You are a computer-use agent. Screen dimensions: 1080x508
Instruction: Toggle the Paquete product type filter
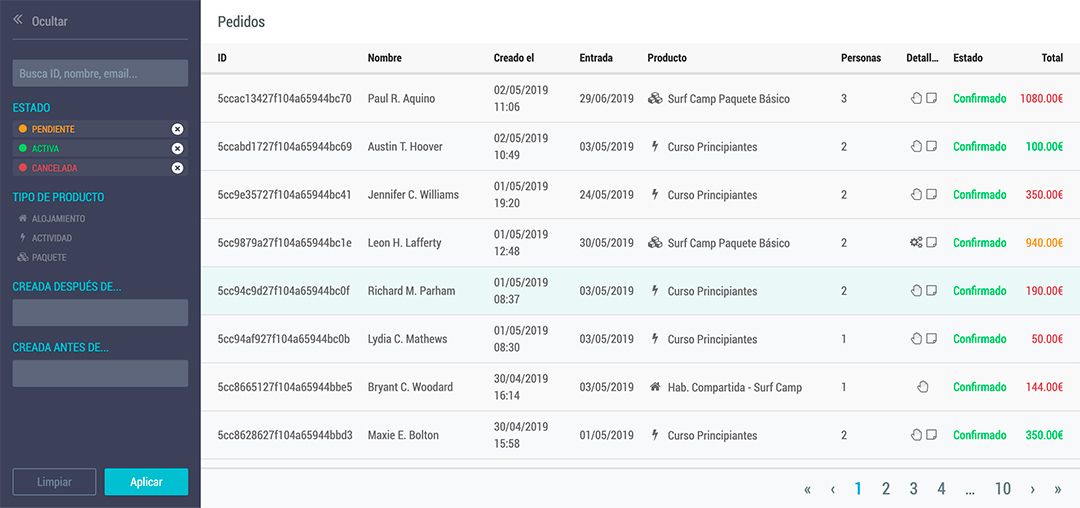[x=42, y=257]
